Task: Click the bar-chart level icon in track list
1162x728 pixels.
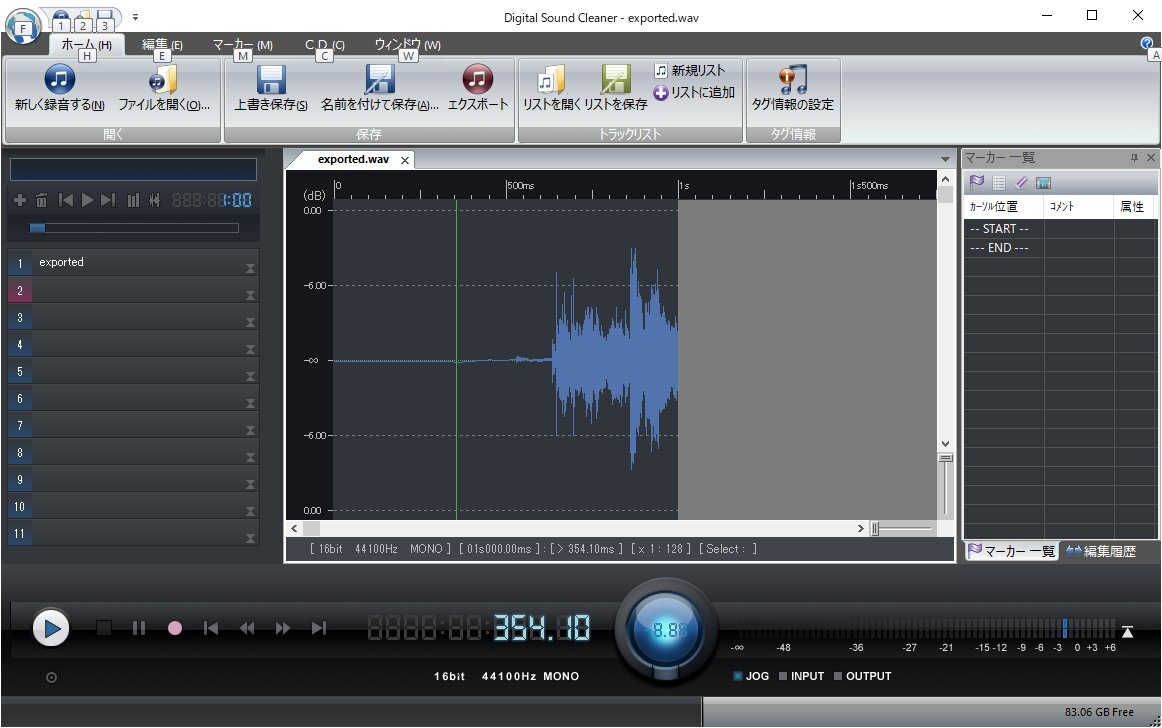Action: (133, 200)
